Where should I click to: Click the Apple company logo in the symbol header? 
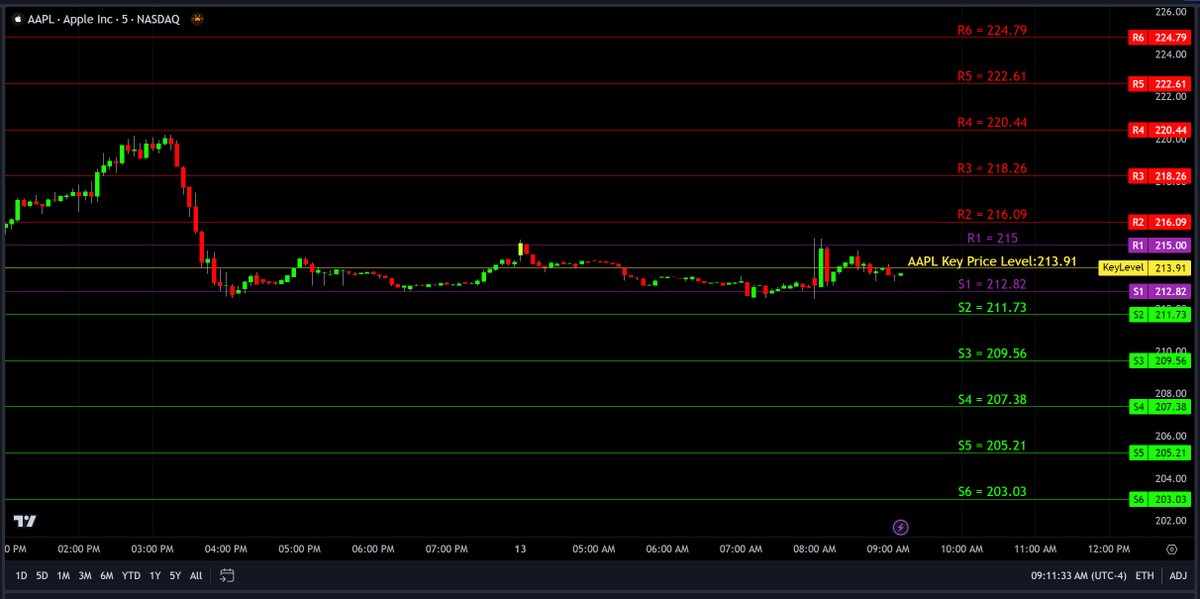(16, 18)
